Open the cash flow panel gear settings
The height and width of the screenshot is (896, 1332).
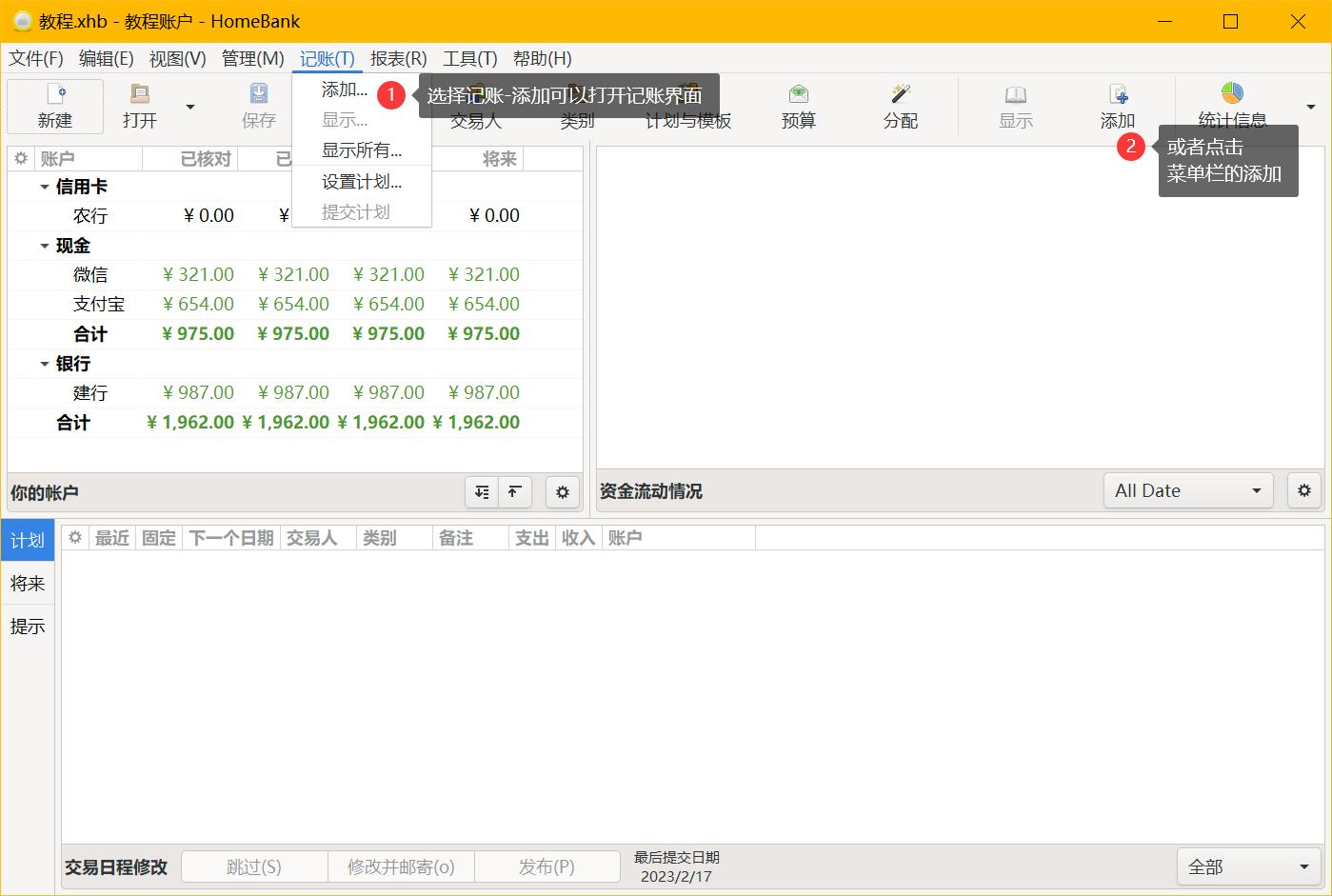coord(1304,490)
